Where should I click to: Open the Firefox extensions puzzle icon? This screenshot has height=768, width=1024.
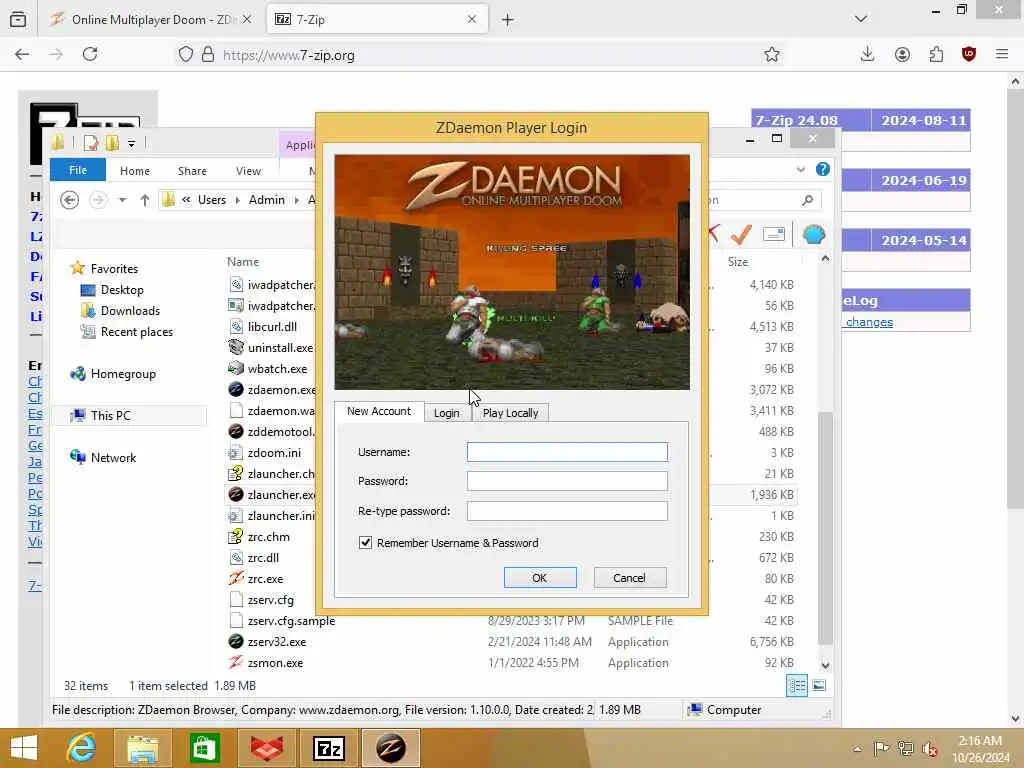tap(936, 55)
